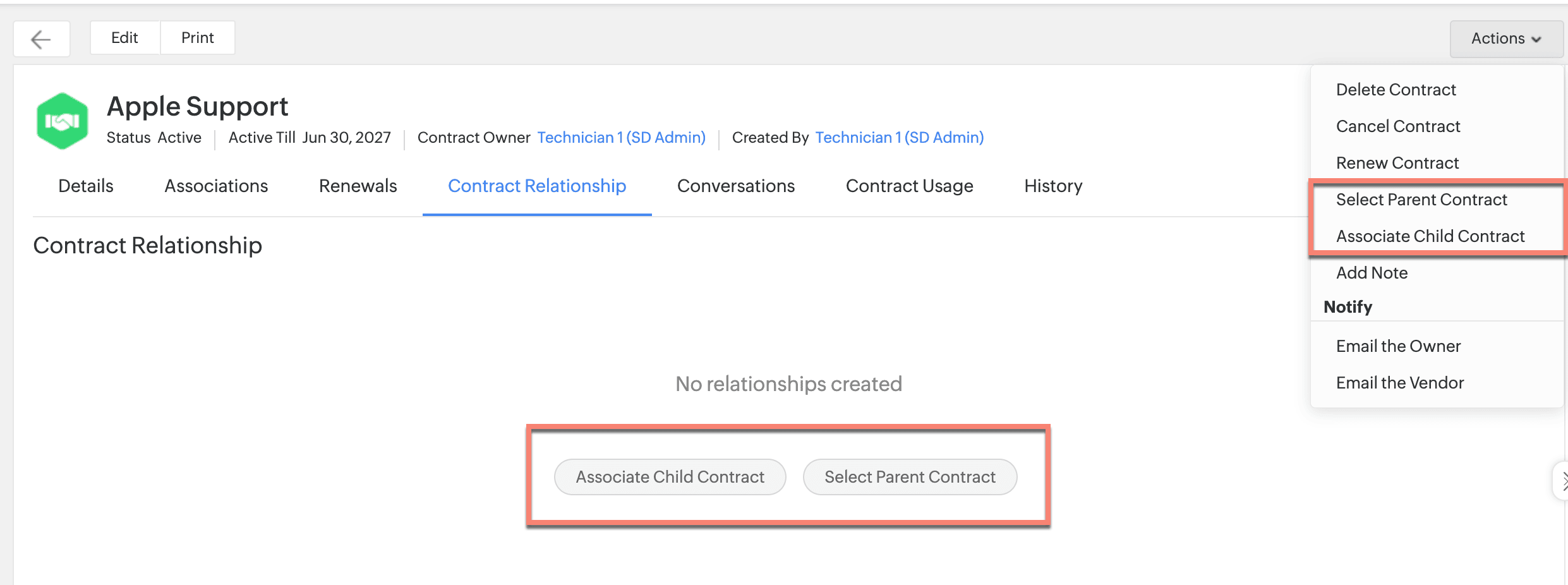Print the contract
This screenshot has width=1568, height=585.
197,38
